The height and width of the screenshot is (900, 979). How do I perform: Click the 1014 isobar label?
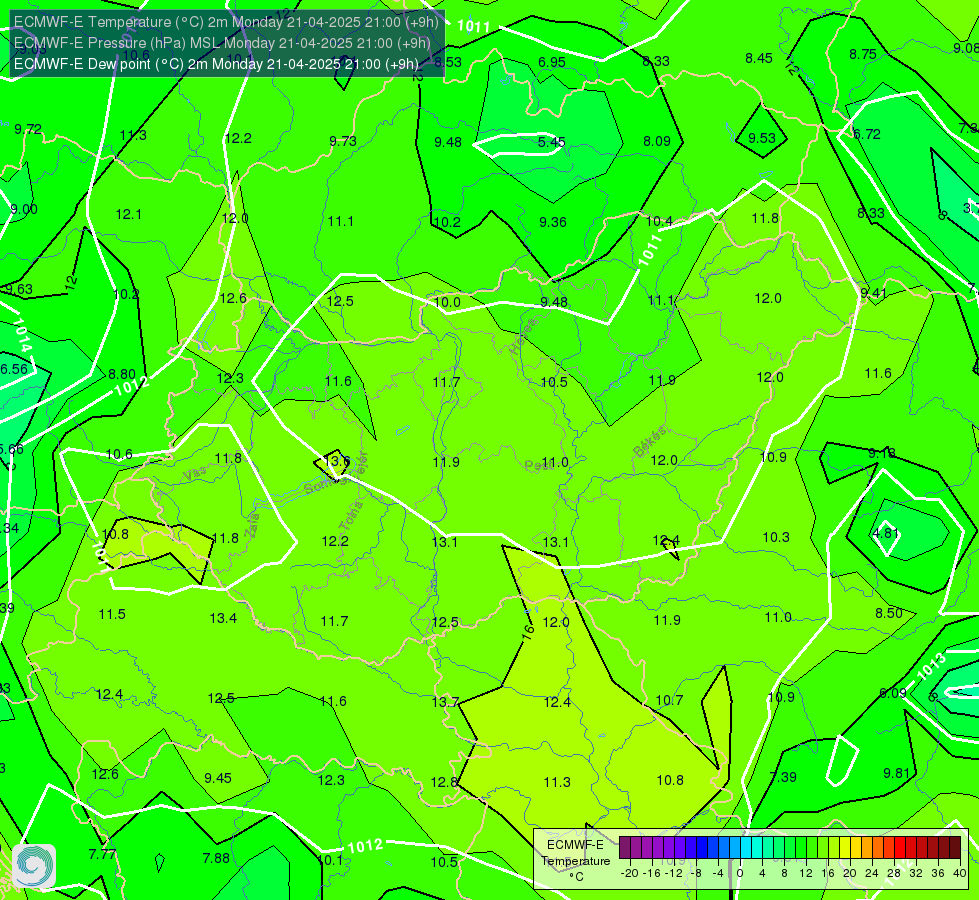[x=21, y=335]
